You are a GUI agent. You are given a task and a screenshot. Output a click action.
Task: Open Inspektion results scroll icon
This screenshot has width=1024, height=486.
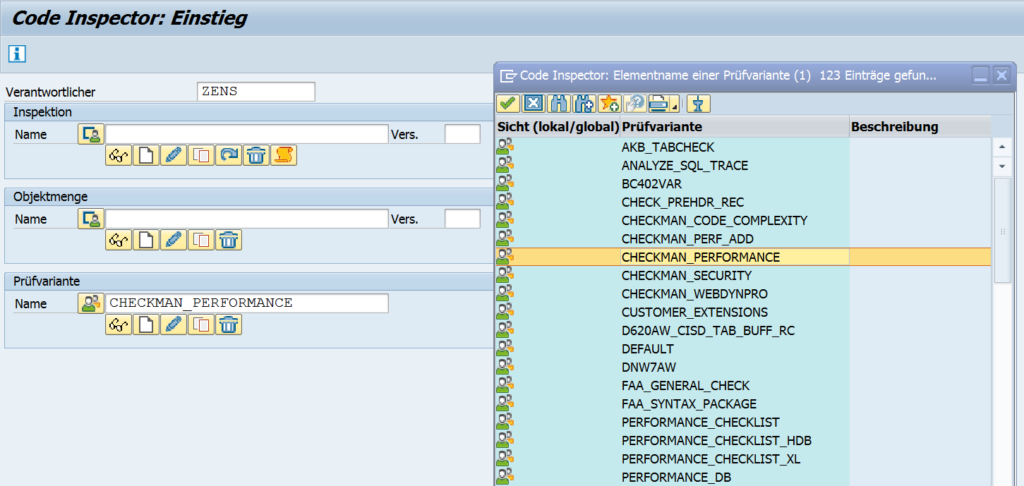(x=284, y=155)
